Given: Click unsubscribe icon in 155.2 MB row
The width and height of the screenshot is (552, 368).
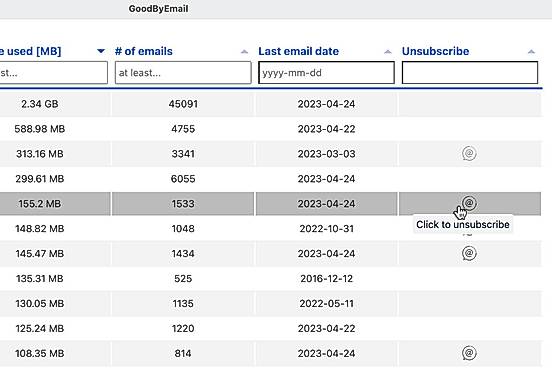Looking at the screenshot, I should (469, 203).
